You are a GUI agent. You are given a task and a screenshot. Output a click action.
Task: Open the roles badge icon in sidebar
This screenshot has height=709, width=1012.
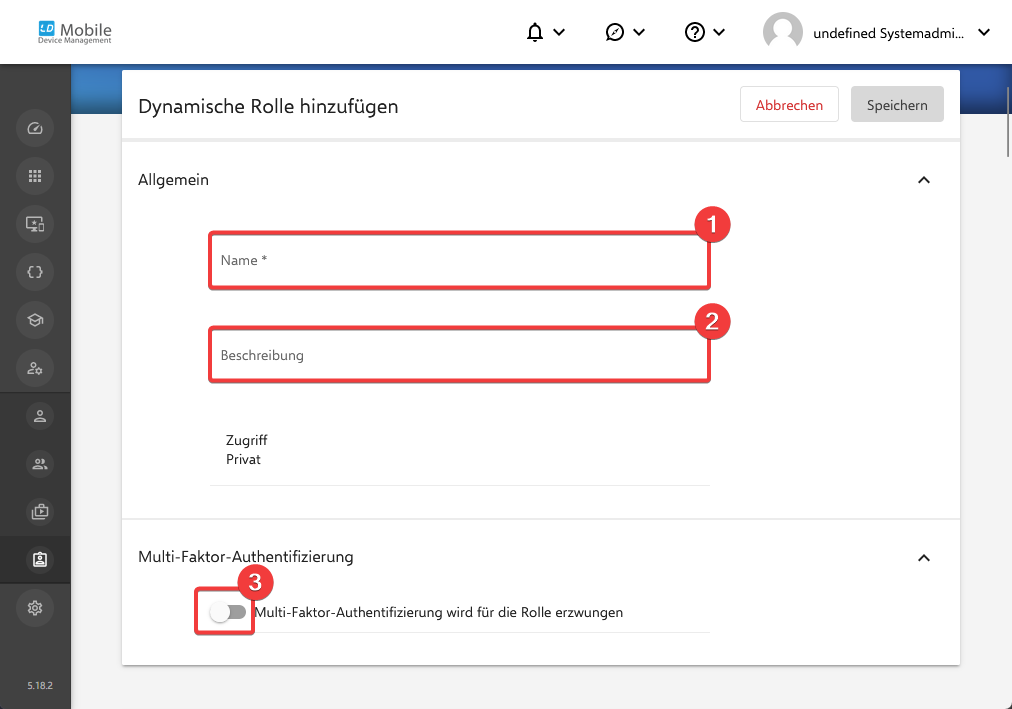(x=40, y=559)
